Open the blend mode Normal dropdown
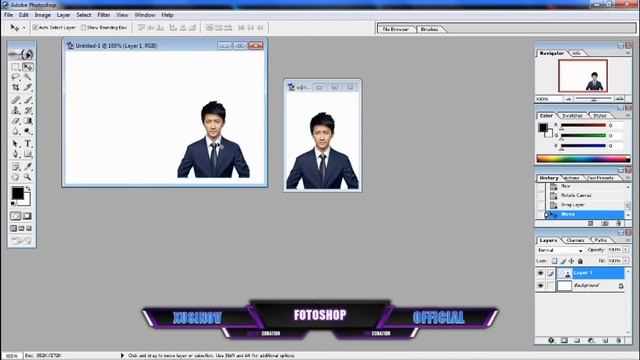The height and width of the screenshot is (360, 640). (560, 250)
